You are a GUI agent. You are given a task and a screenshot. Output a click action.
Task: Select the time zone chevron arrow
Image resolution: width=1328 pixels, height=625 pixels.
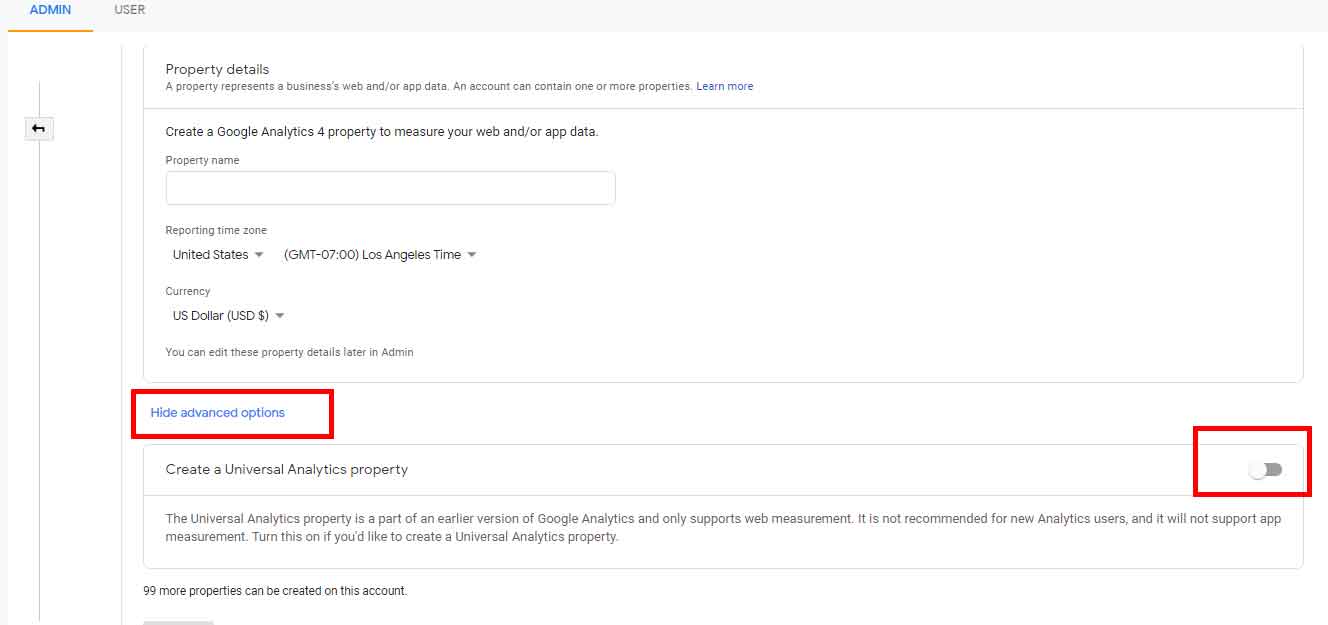point(472,254)
